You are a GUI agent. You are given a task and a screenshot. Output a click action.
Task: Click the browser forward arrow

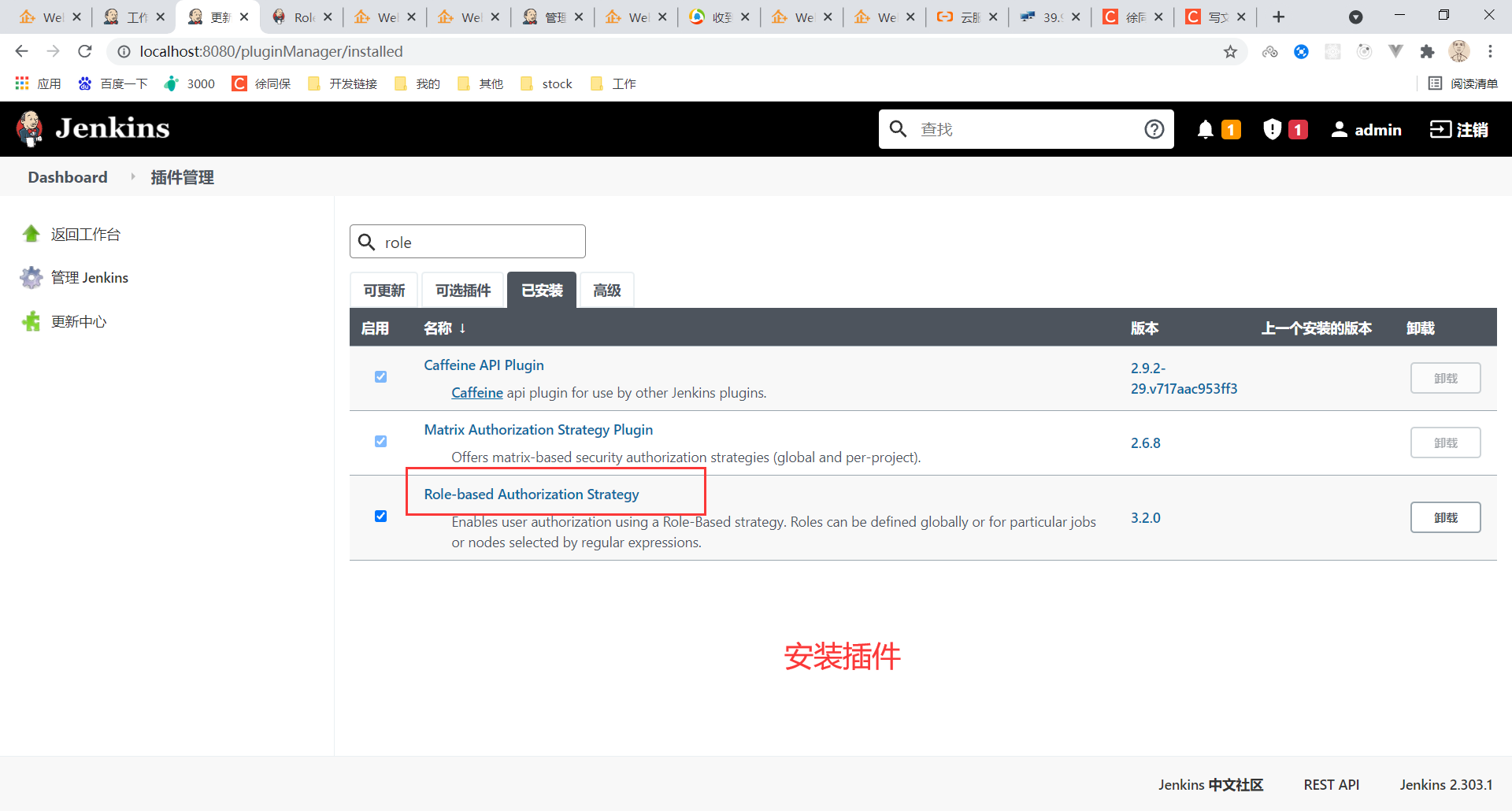[53, 51]
